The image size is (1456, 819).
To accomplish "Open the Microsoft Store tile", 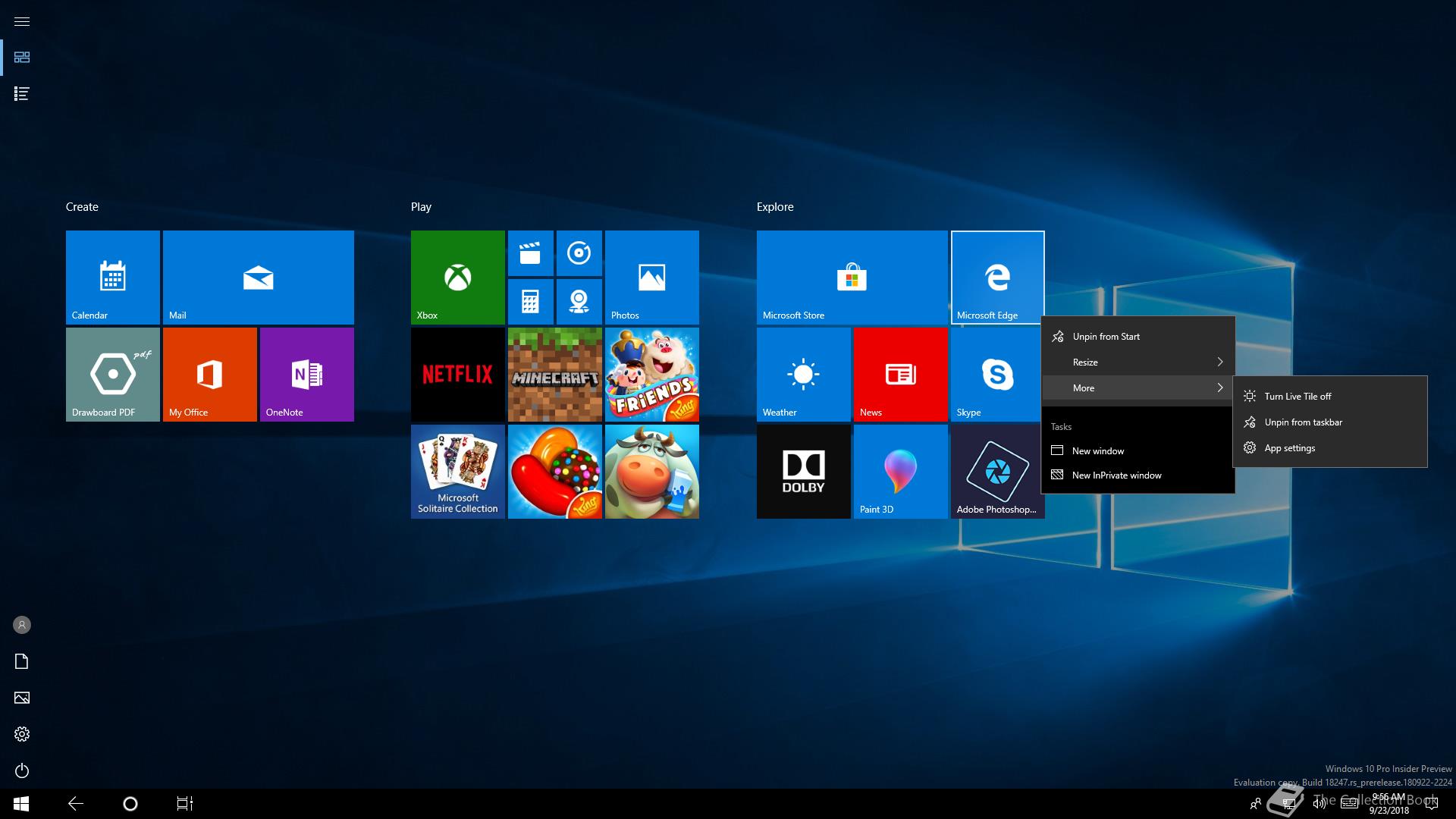I will pyautogui.click(x=852, y=278).
